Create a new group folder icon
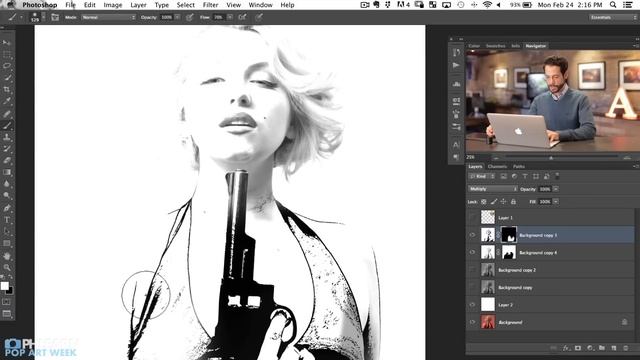This screenshot has height=360, width=640. pyautogui.click(x=602, y=348)
